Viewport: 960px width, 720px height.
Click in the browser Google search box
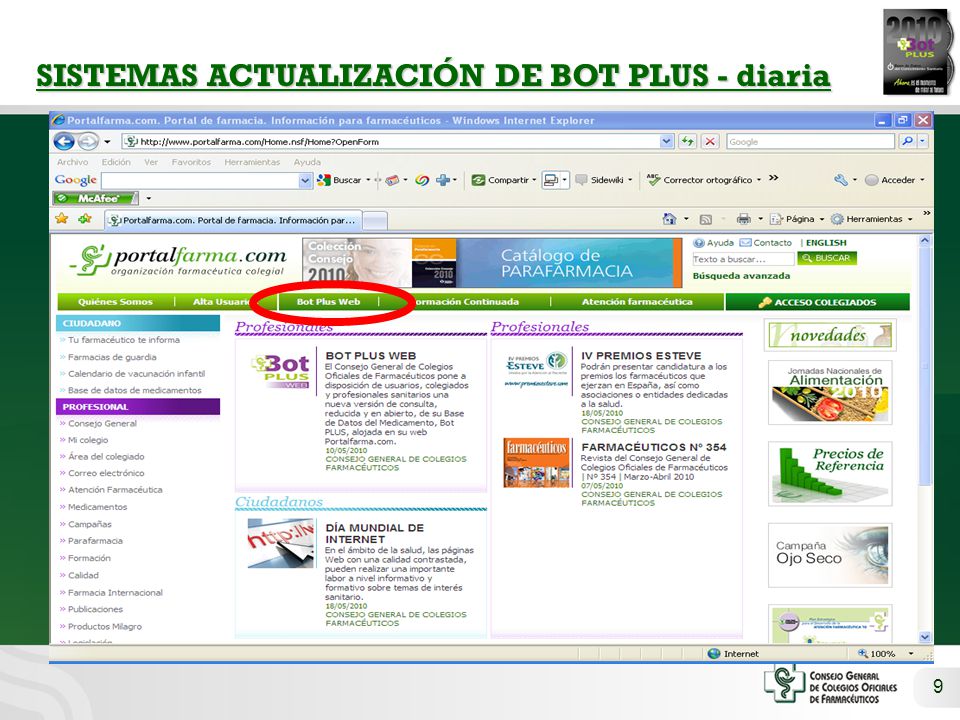tap(811, 141)
